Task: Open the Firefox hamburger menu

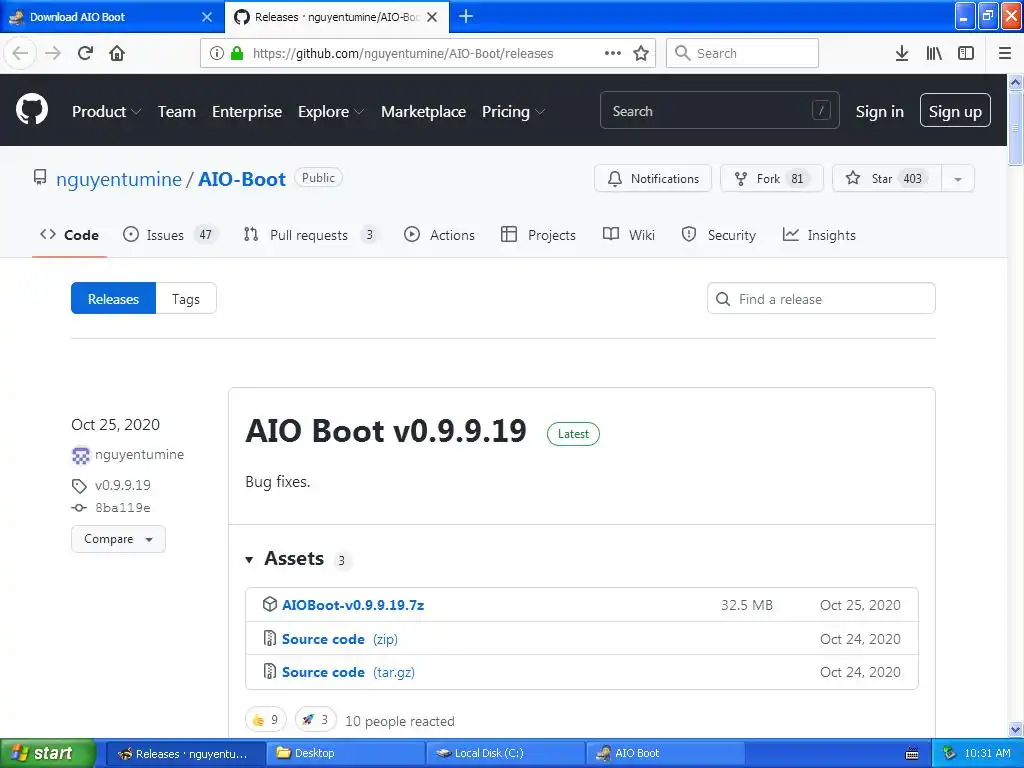Action: click(1005, 54)
